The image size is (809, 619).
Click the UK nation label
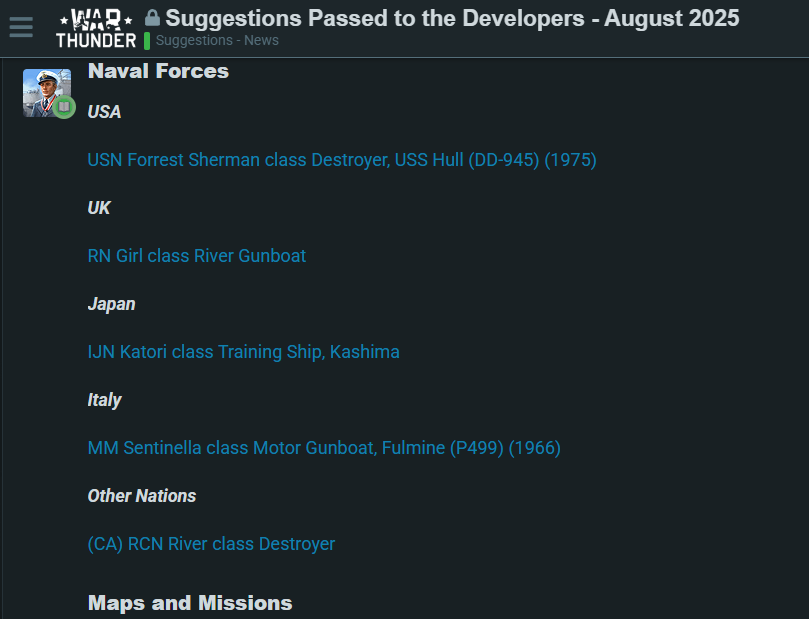coord(99,208)
